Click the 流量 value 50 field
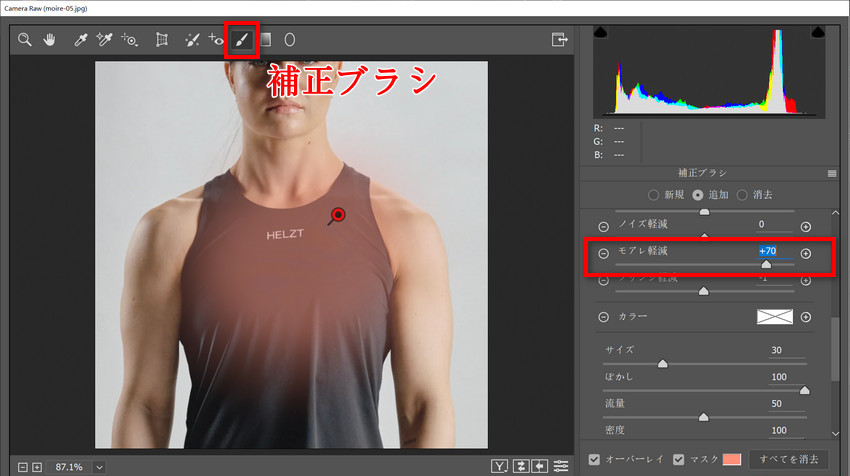Viewport: 850px width, 476px height. [786, 403]
